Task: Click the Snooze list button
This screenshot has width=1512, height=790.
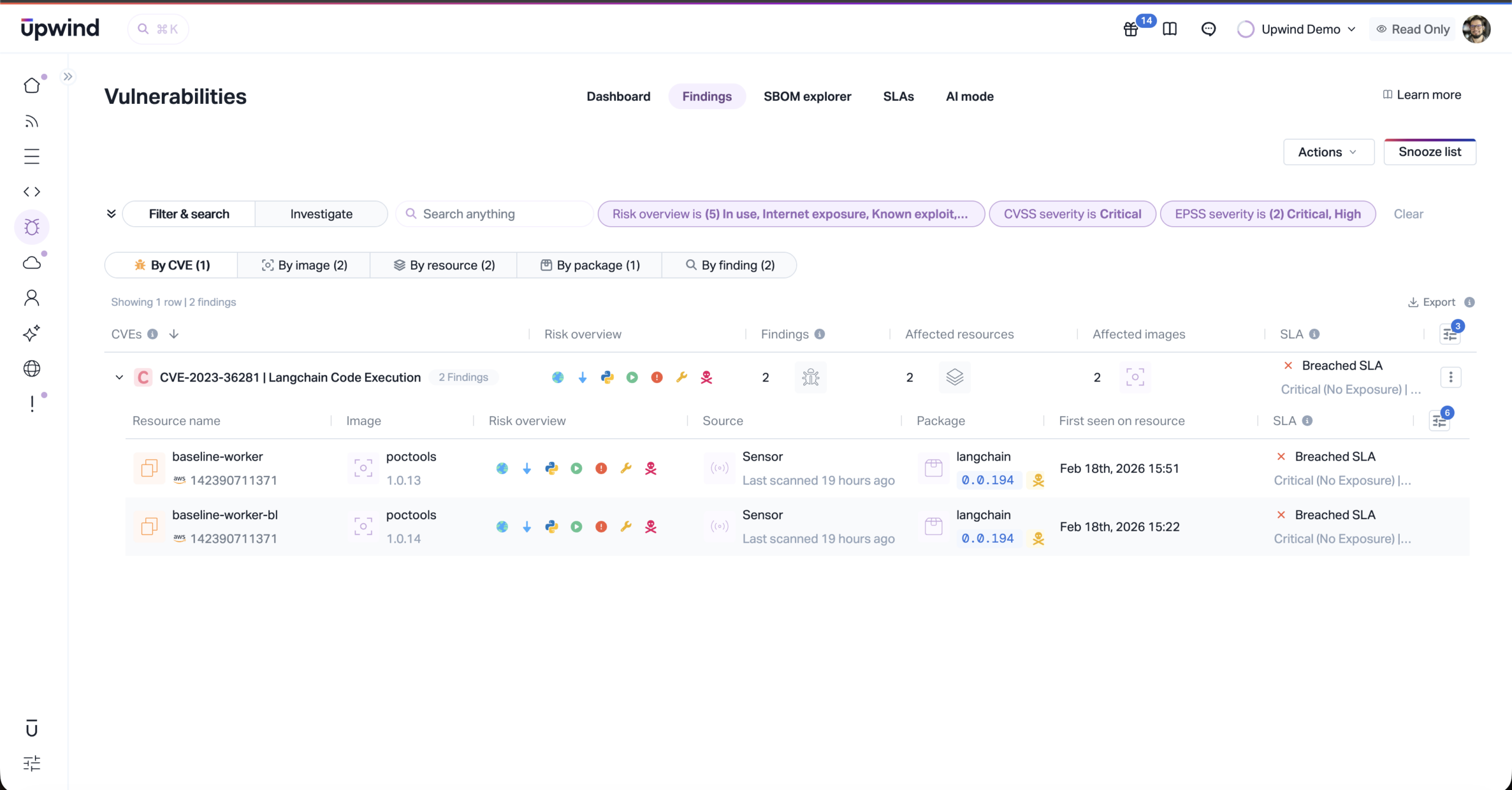Action: point(1429,152)
